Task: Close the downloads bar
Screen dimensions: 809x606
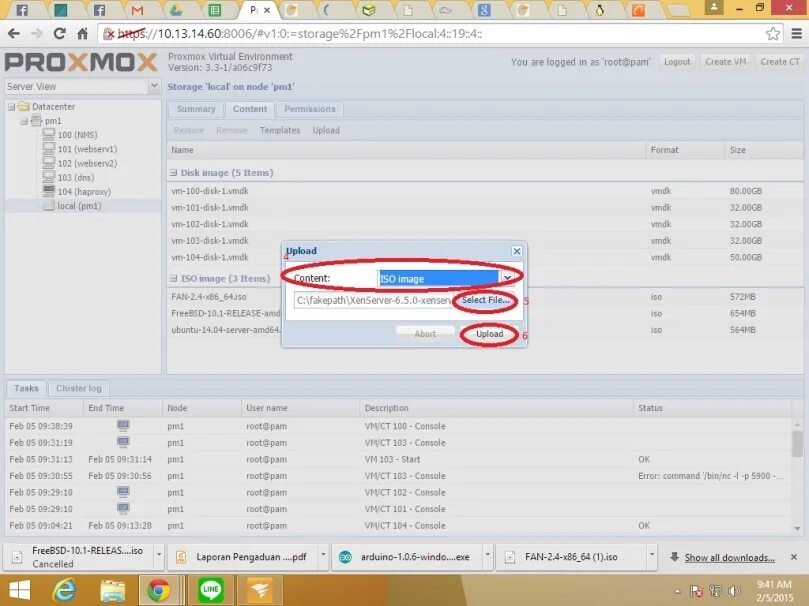Action: click(794, 557)
